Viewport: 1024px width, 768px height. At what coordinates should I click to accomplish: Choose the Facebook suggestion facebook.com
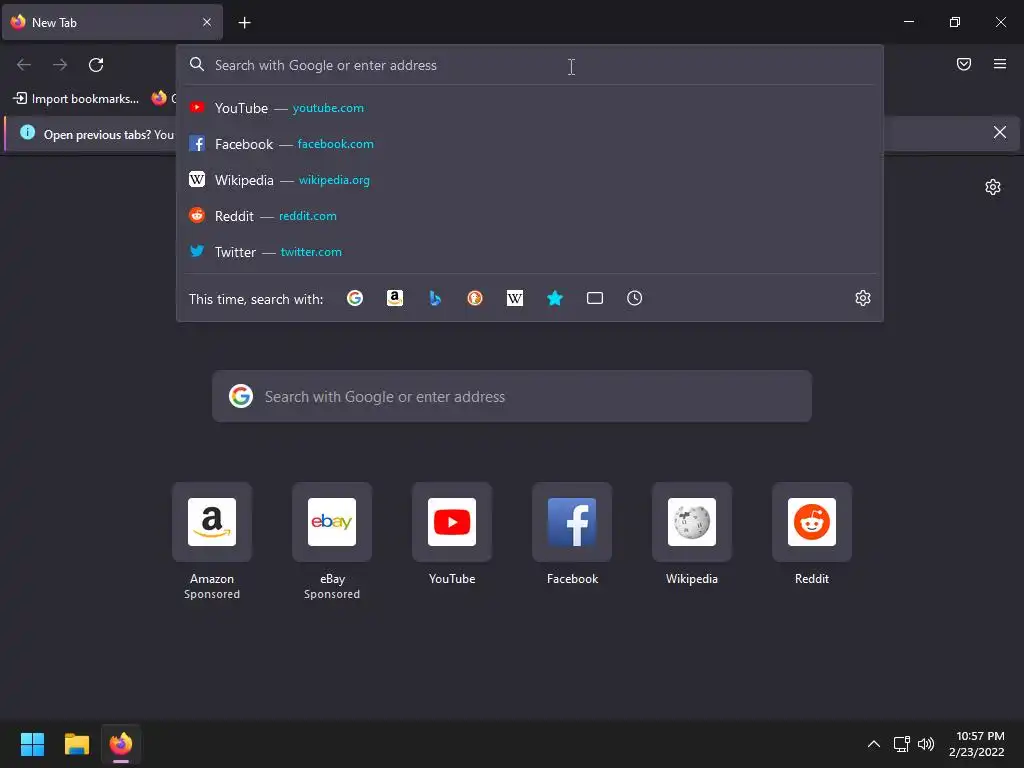pyautogui.click(x=530, y=144)
